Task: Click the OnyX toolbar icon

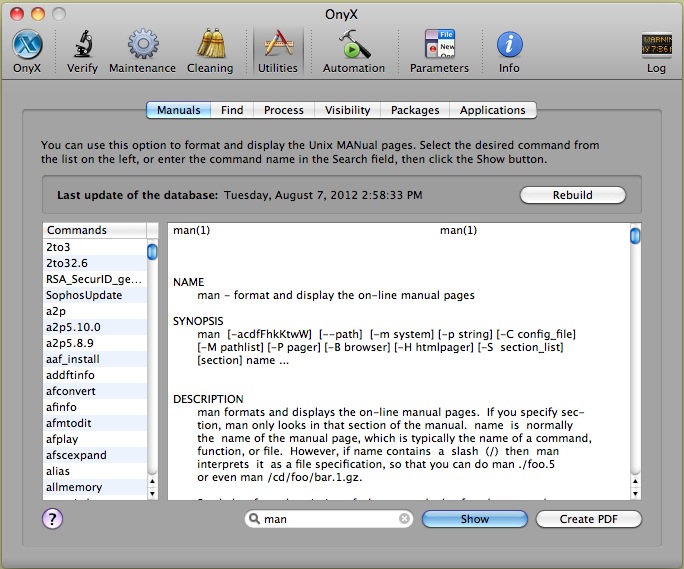Action: coord(27,46)
